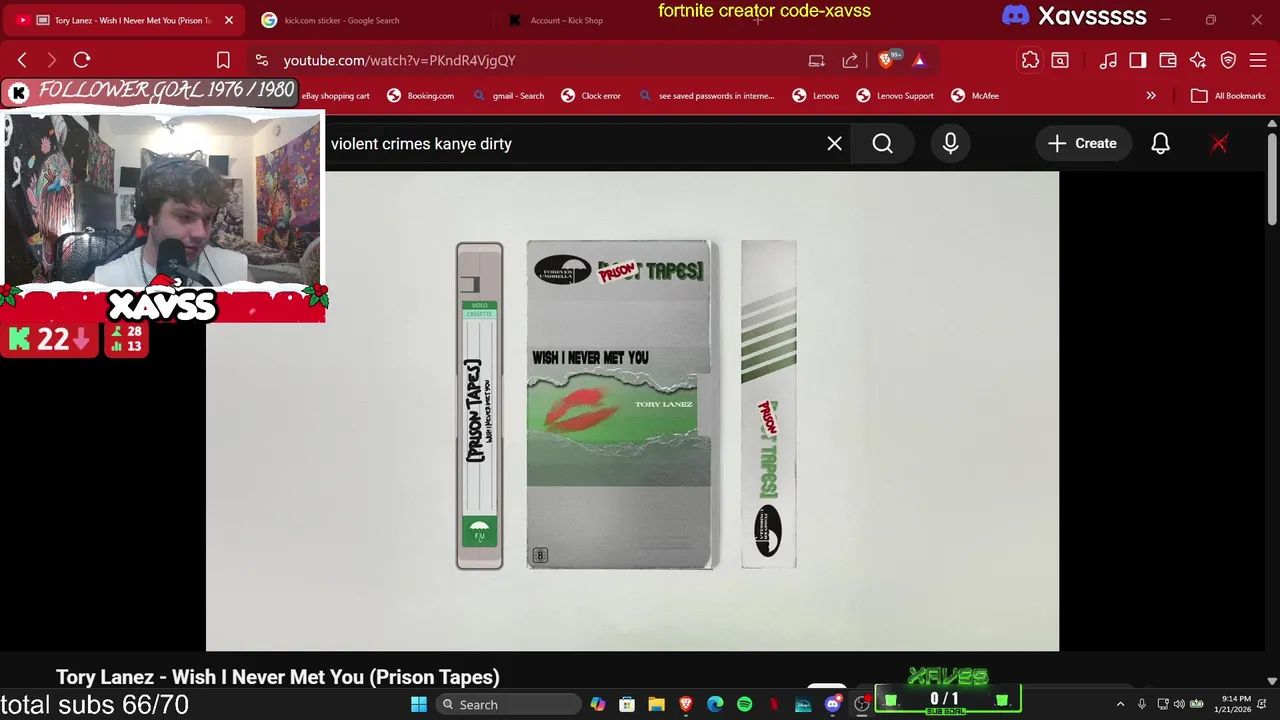Open the All Bookmarks folder
Image resolution: width=1280 pixels, height=720 pixels.
point(1228,96)
